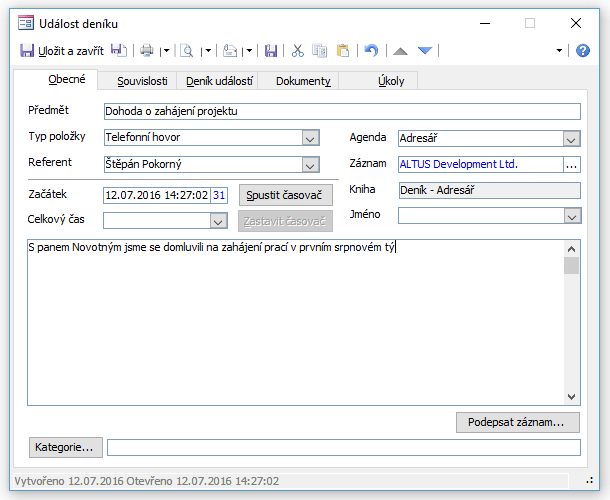Close the Událost deníku window
This screenshot has height=500, width=610.
pos(576,23)
